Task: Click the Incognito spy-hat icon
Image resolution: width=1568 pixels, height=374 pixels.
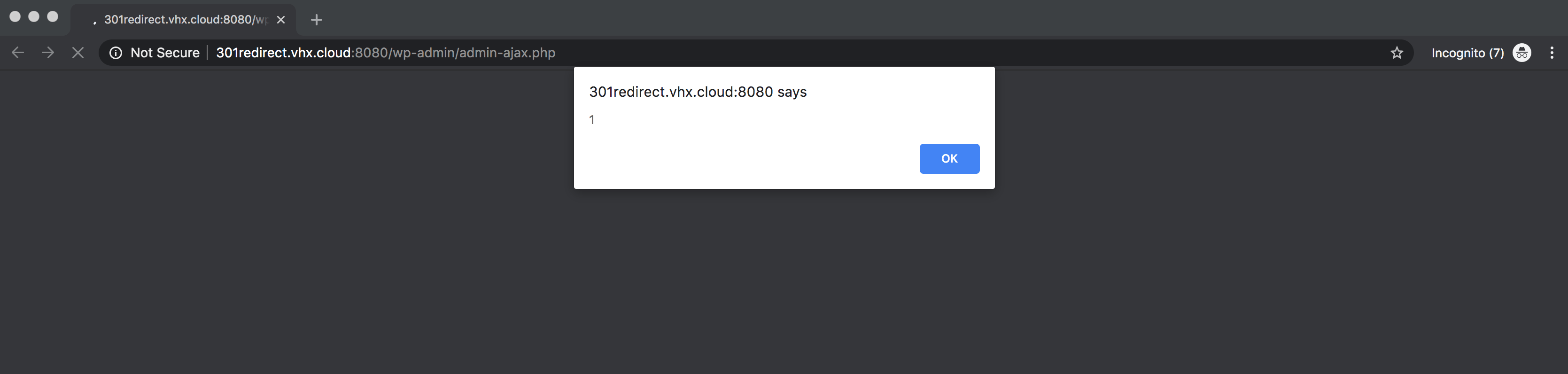Action: [x=1522, y=53]
